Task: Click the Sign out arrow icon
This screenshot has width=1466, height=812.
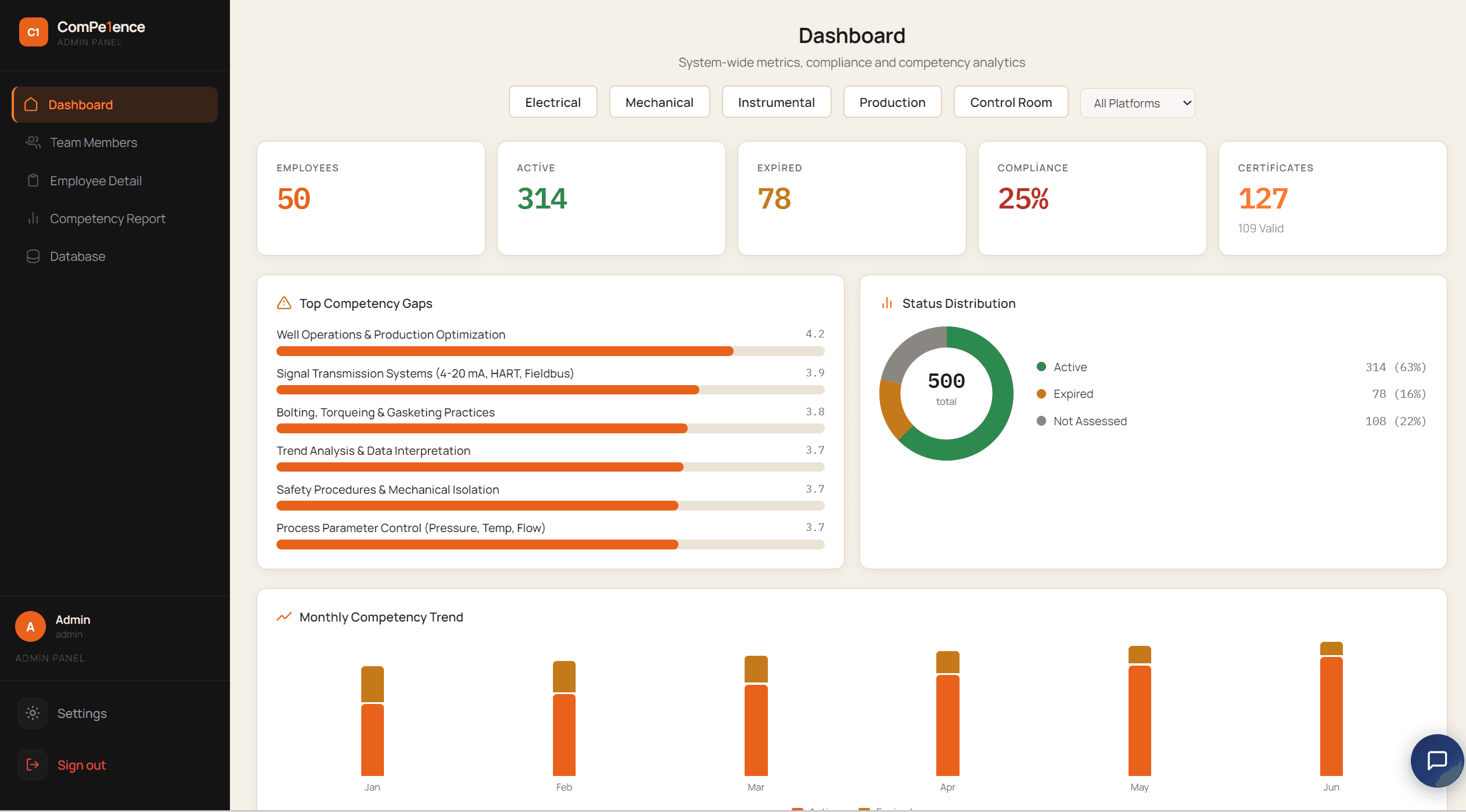Action: tap(33, 765)
